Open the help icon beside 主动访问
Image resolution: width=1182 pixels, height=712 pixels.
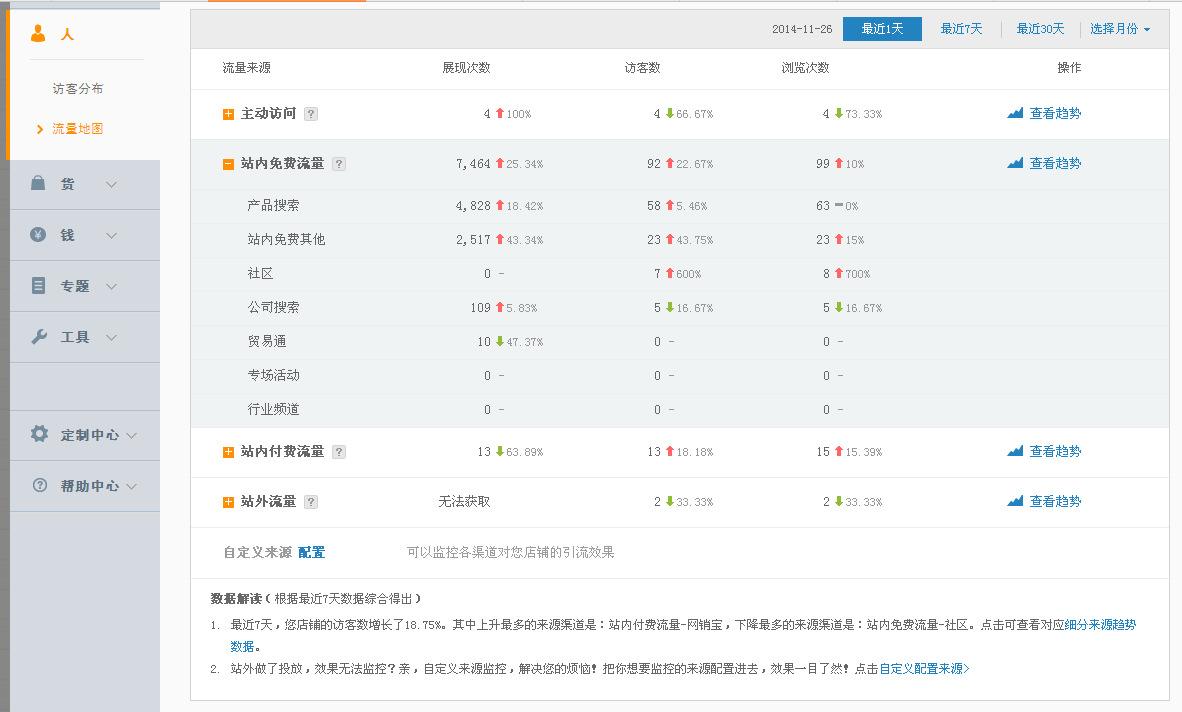310,113
